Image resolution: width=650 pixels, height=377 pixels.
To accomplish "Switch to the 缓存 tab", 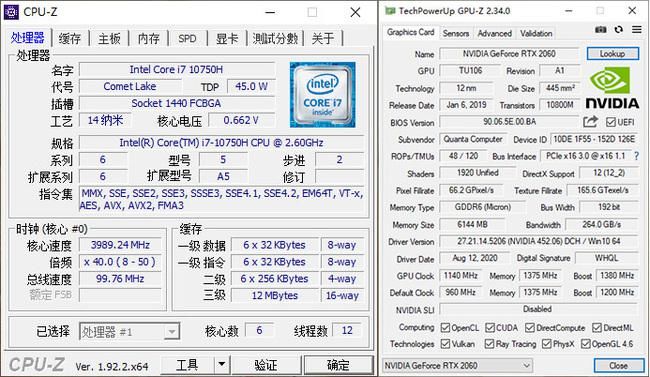I will (70, 39).
